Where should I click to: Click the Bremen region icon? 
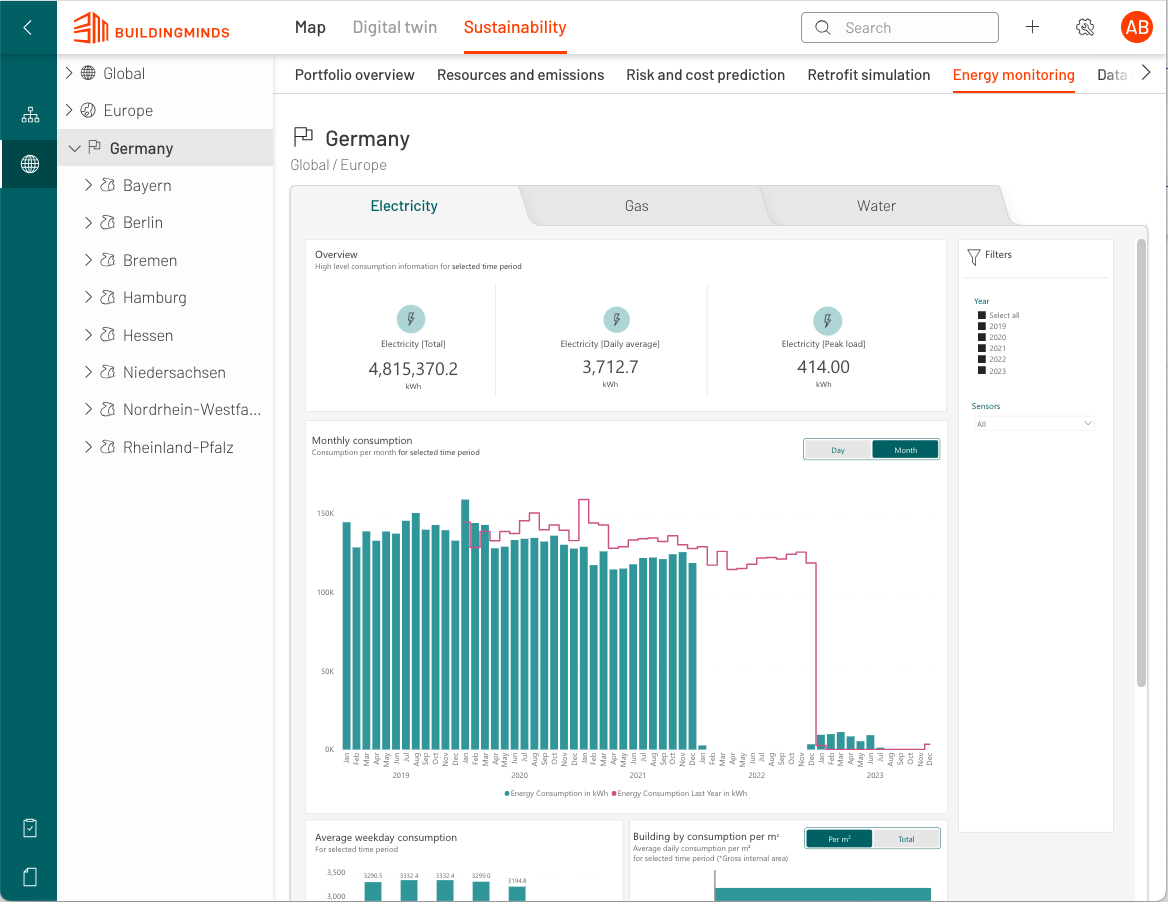108,259
